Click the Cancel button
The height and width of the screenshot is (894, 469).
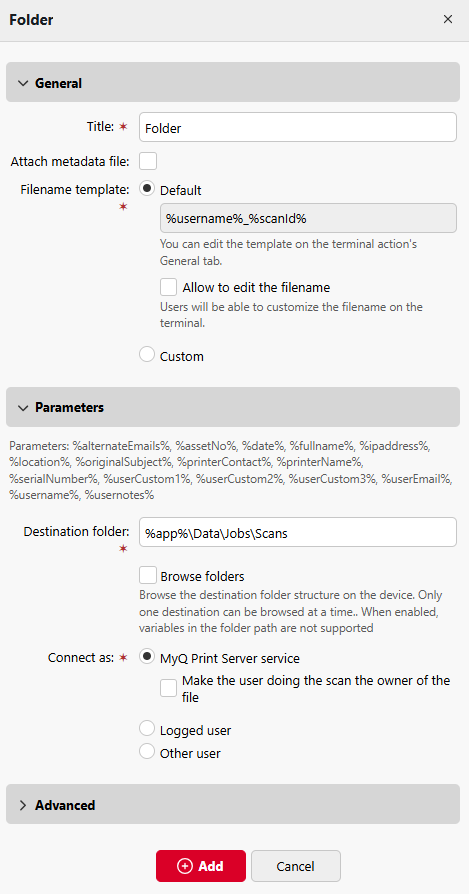point(296,866)
